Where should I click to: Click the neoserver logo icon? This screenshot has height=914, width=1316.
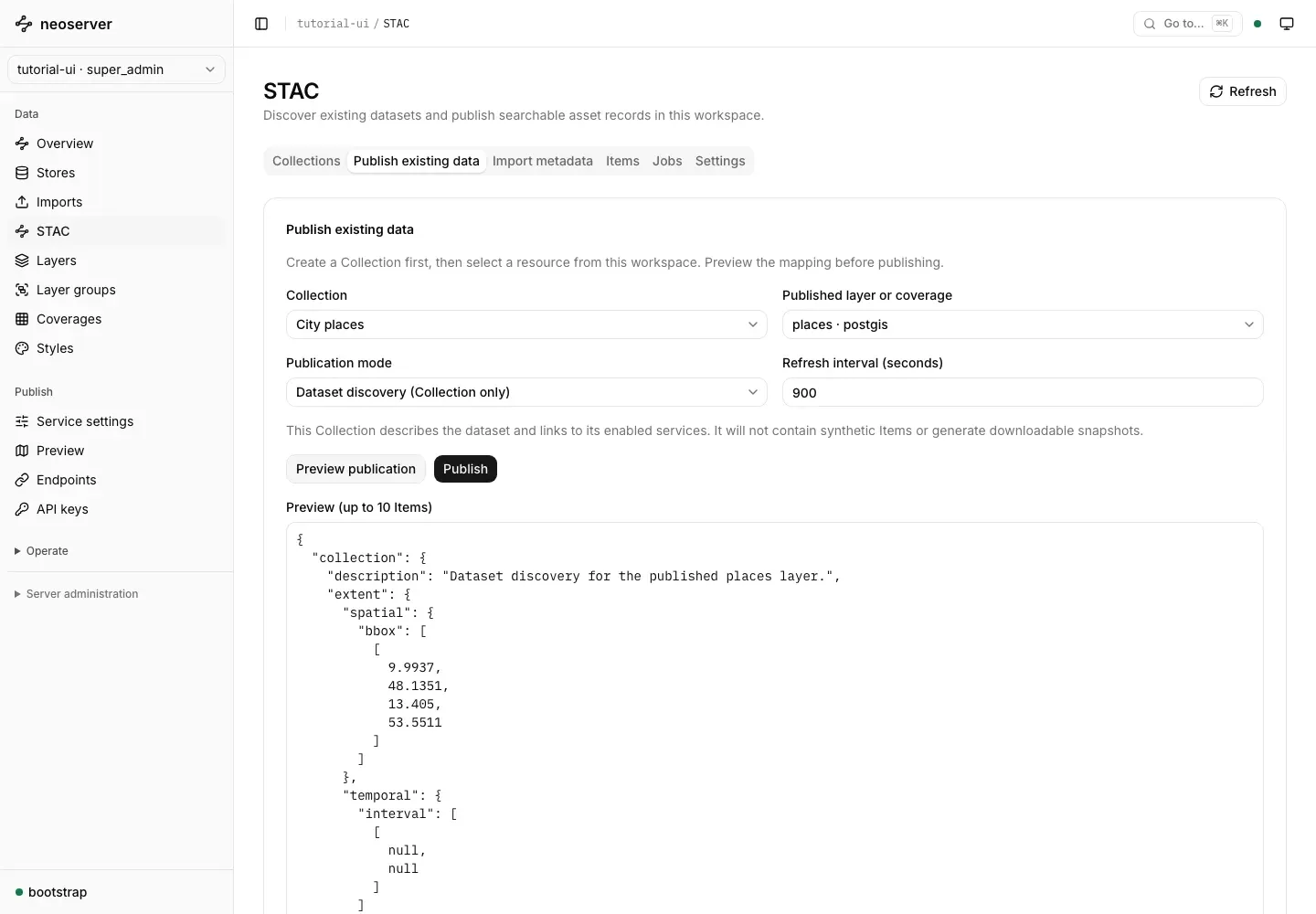pyautogui.click(x=24, y=24)
